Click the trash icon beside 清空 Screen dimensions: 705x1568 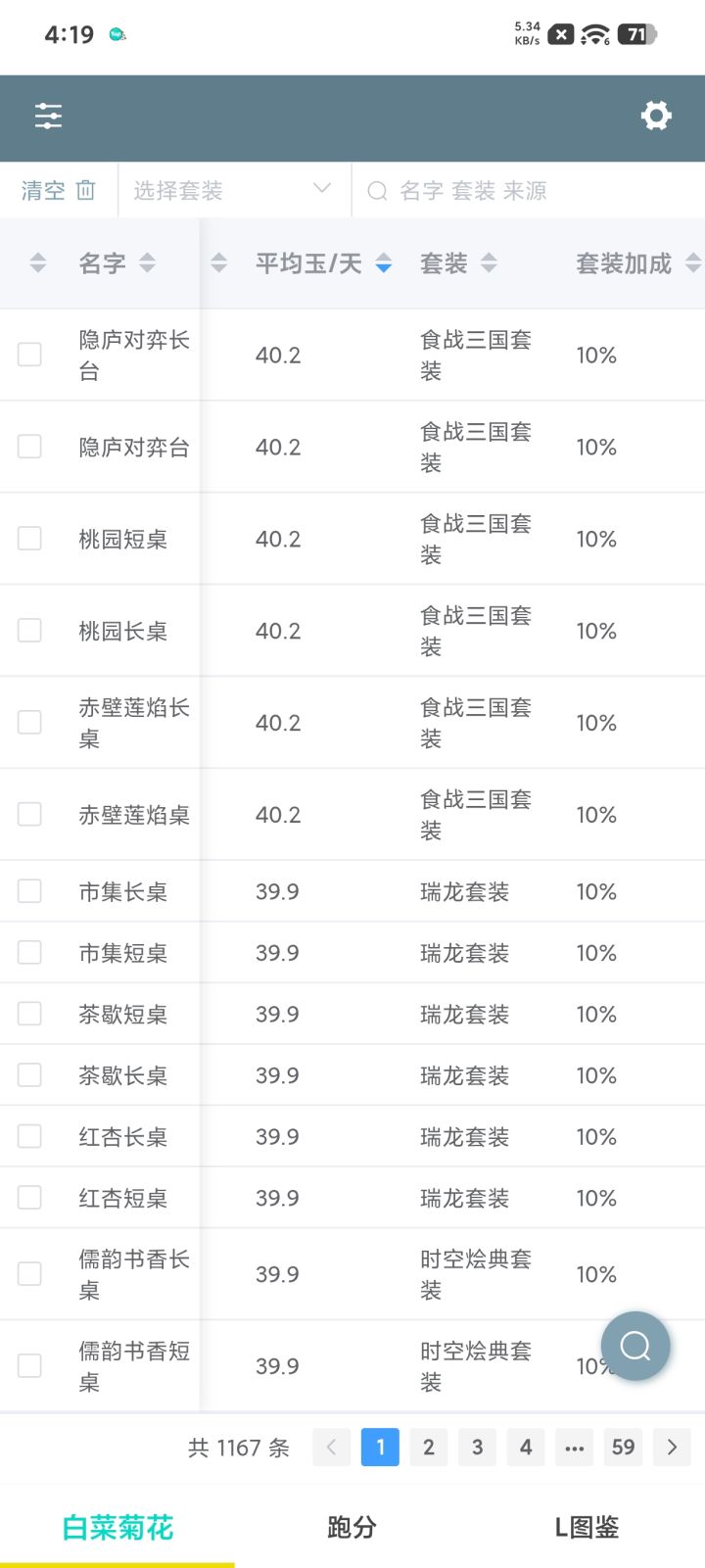click(x=86, y=190)
